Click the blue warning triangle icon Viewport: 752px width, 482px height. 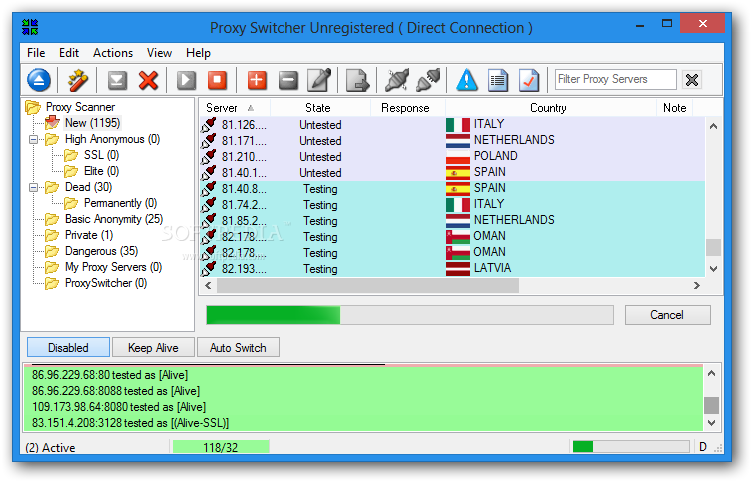(x=467, y=80)
